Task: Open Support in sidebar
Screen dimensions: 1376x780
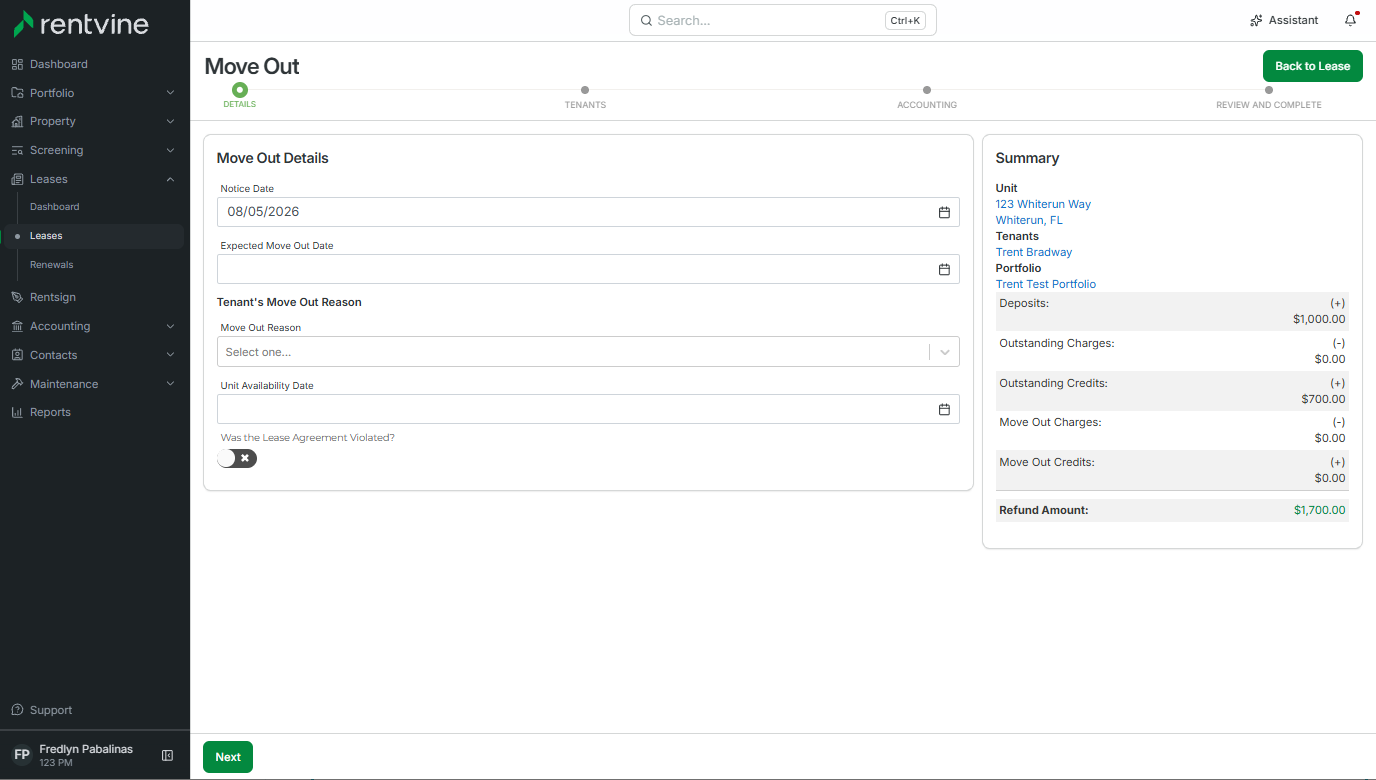Action: pos(51,710)
